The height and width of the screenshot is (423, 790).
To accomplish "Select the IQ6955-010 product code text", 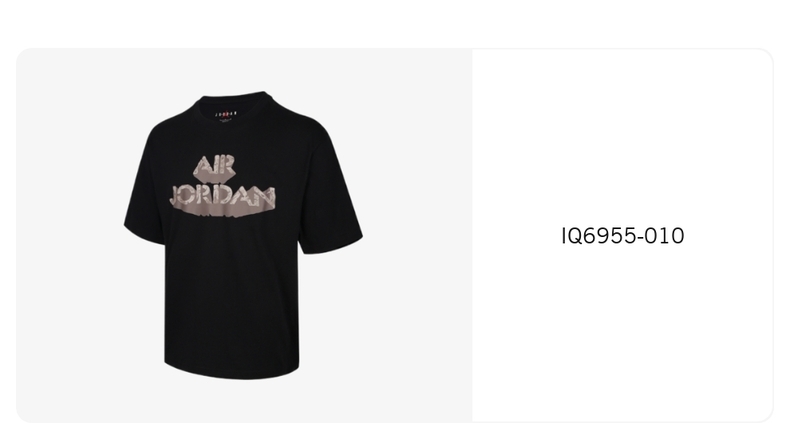I will 623,236.
